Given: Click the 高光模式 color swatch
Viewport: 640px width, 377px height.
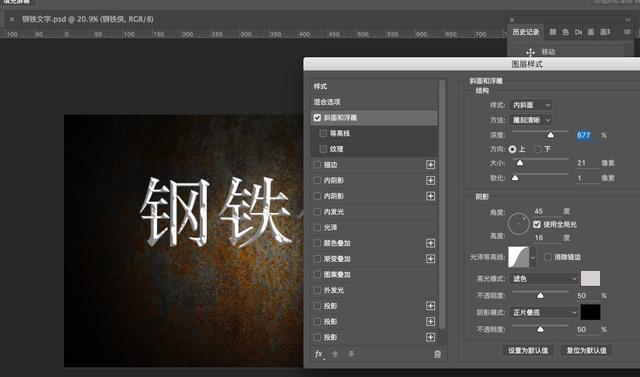Looking at the screenshot, I should (x=590, y=278).
